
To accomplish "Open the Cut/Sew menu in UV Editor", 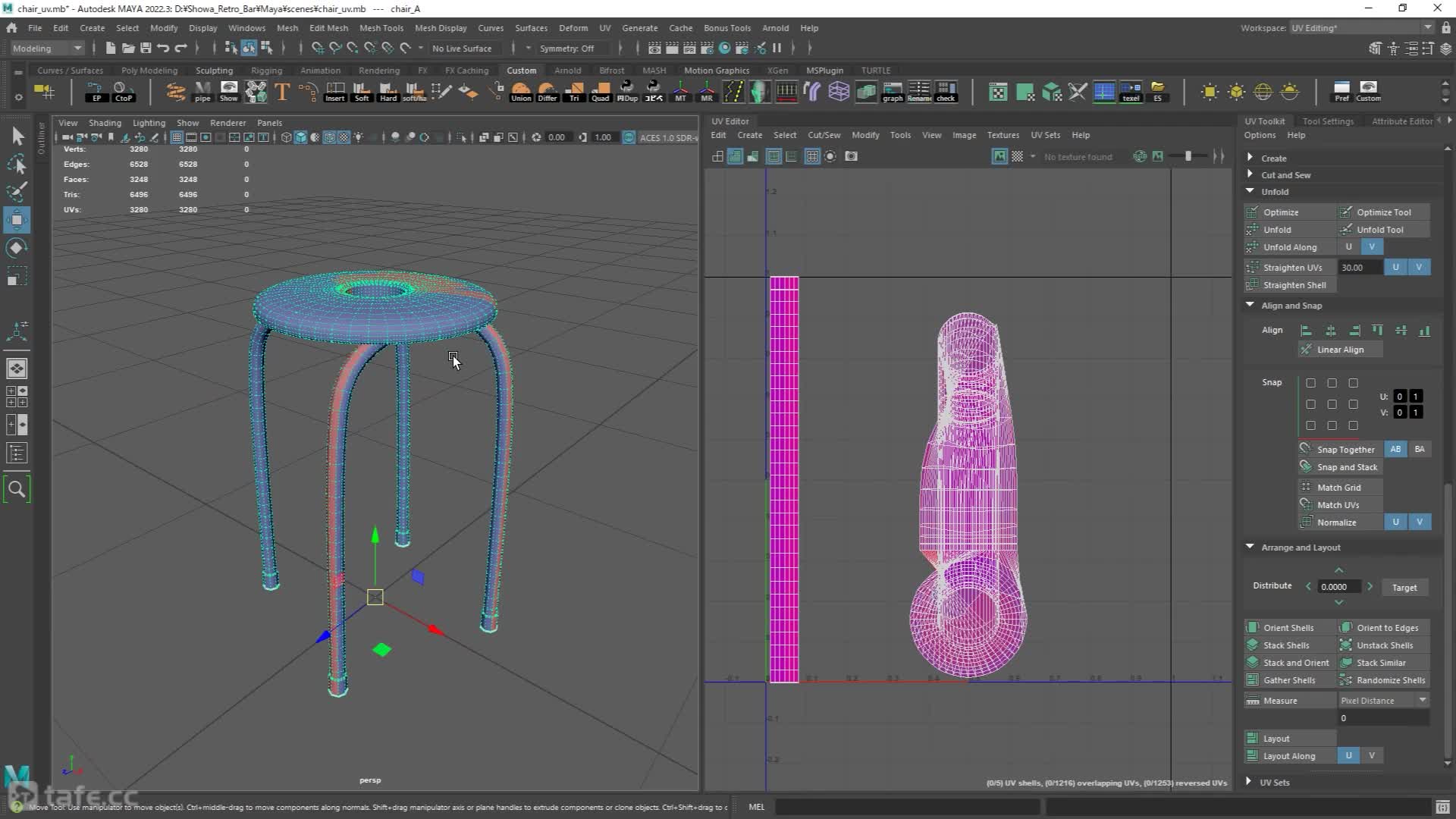I will tap(824, 135).
